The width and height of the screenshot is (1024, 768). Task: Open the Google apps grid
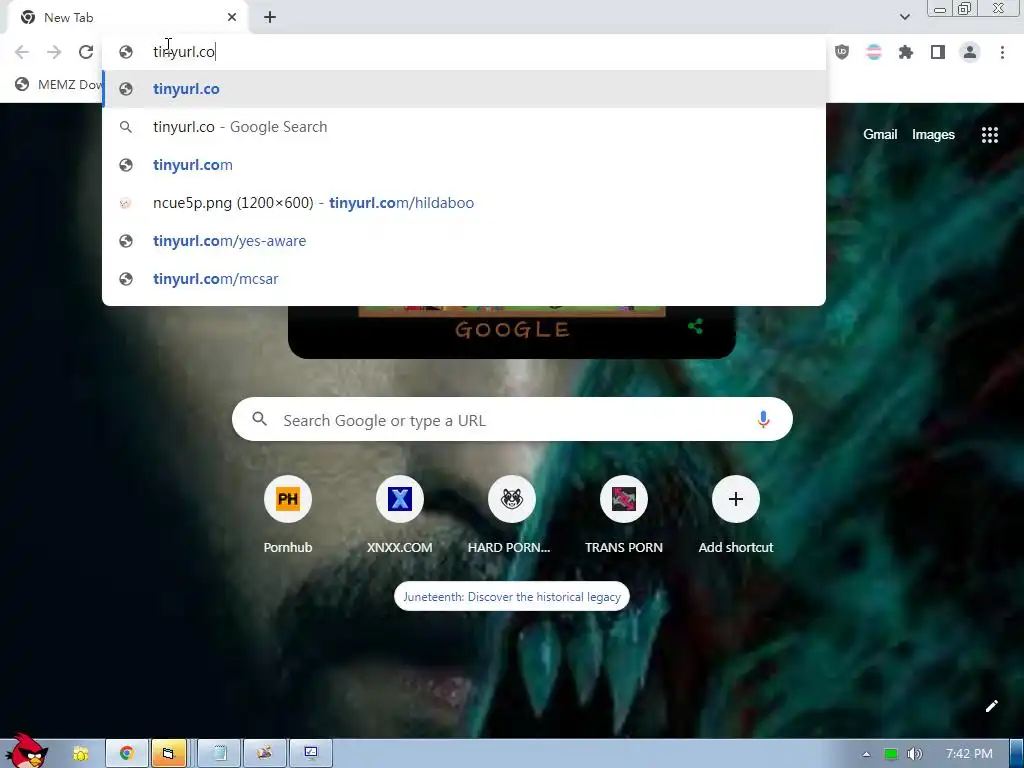989,135
